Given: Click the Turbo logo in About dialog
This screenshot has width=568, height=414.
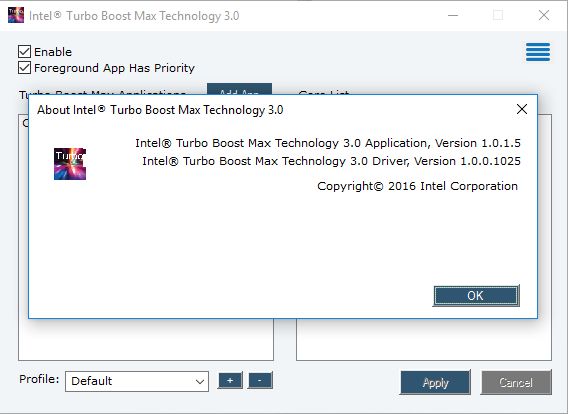Looking at the screenshot, I should tap(70, 164).
